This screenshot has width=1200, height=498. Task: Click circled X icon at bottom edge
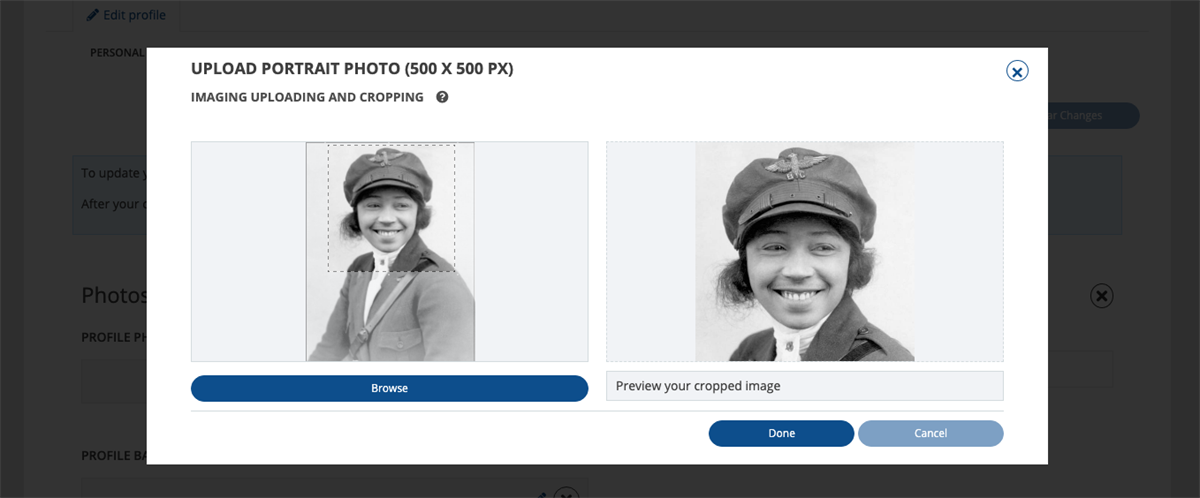(566, 493)
